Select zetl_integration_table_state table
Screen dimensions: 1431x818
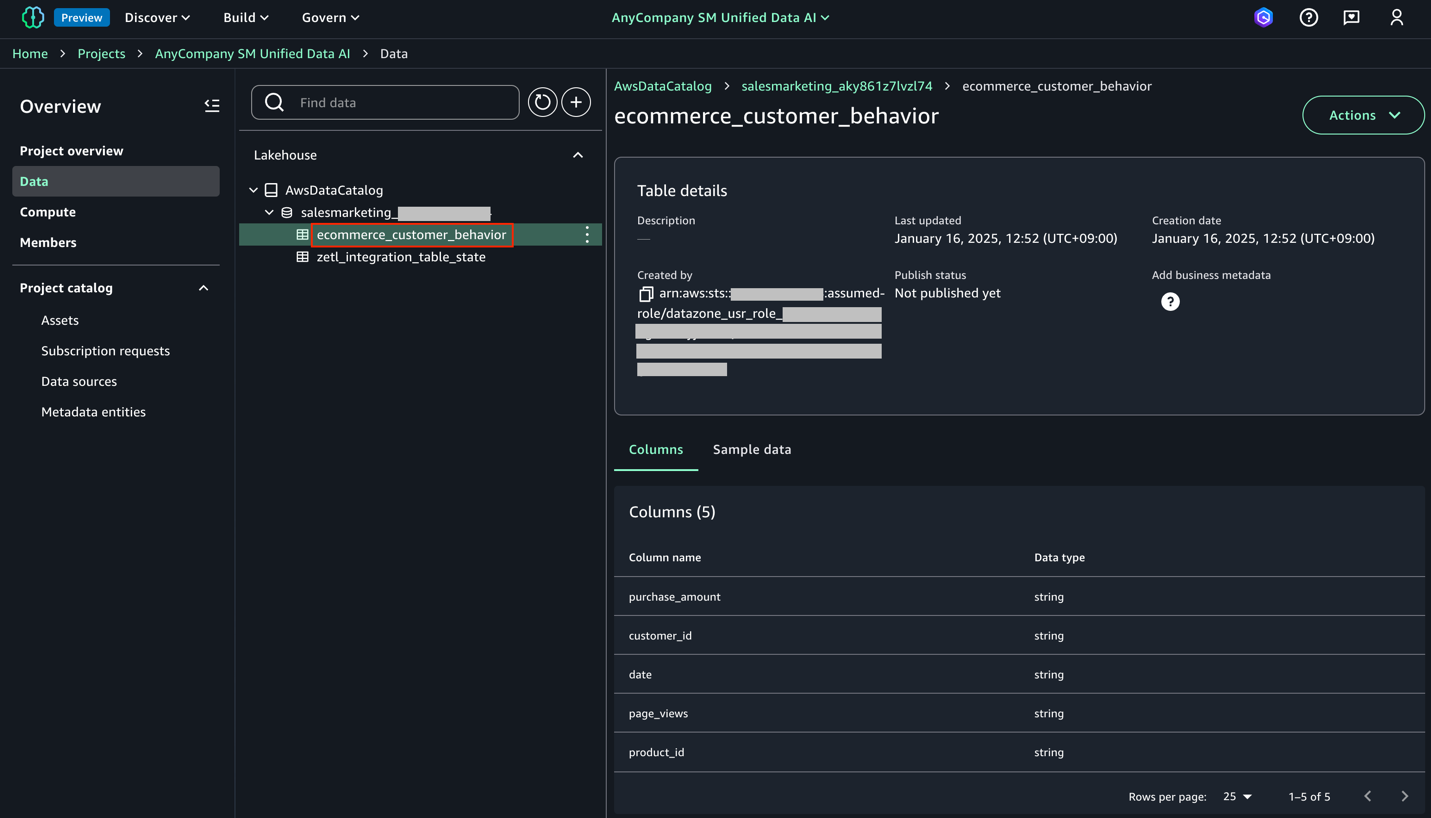pyautogui.click(x=400, y=257)
